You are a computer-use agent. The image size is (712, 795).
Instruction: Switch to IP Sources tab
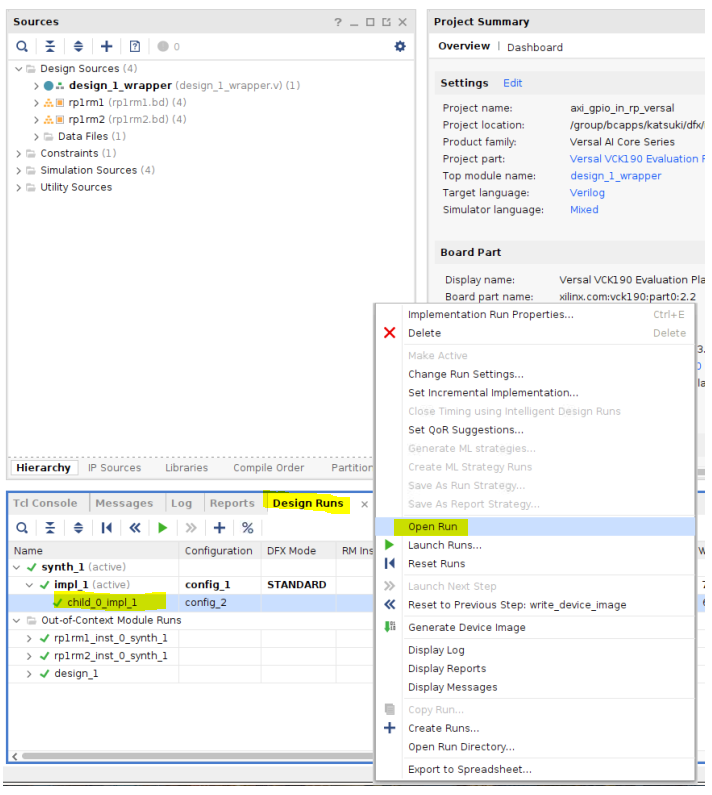tap(115, 467)
